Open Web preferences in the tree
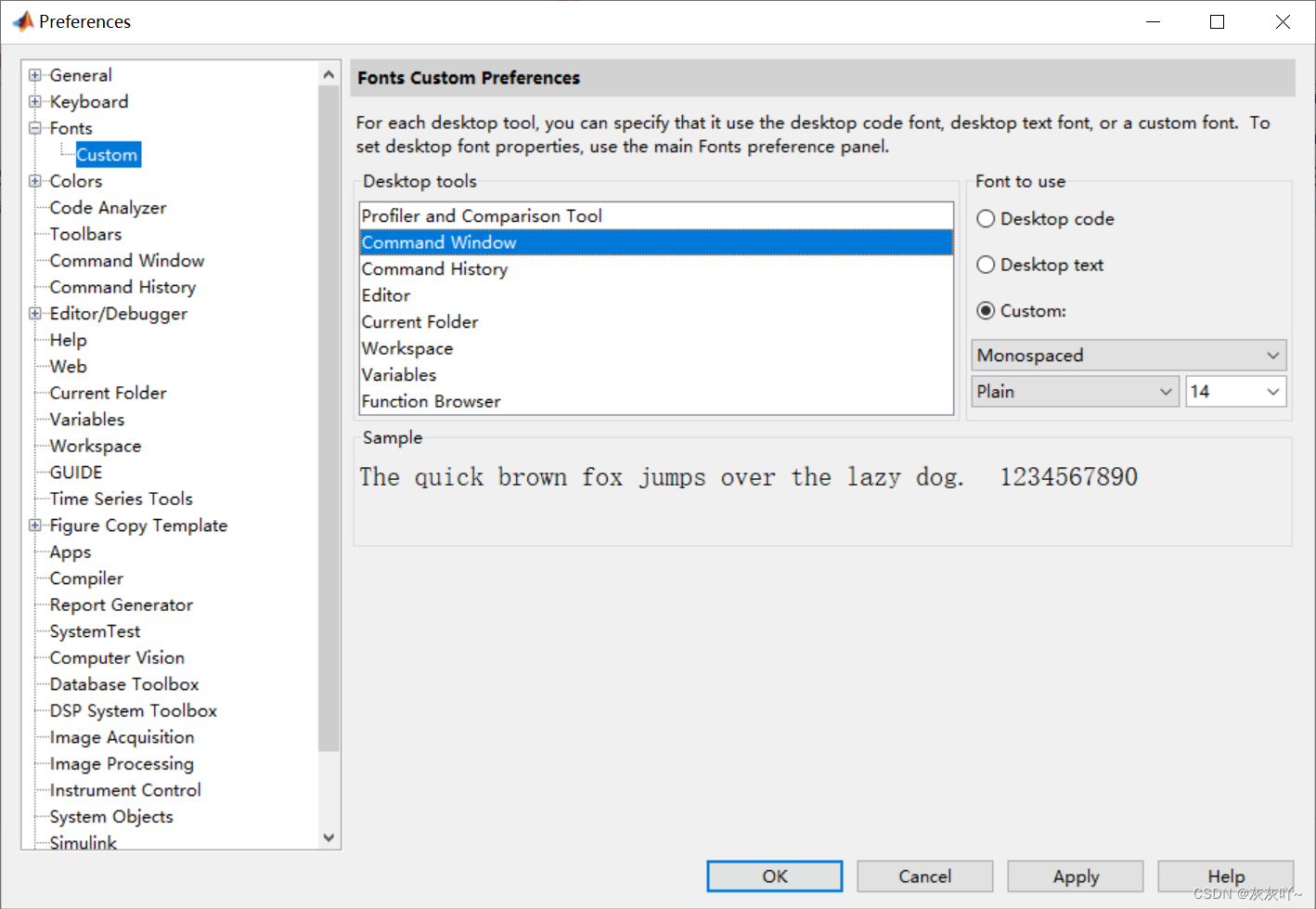 [x=68, y=367]
